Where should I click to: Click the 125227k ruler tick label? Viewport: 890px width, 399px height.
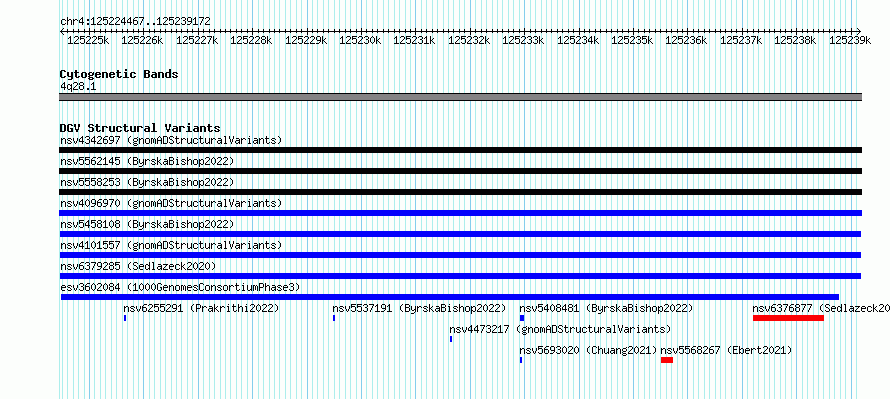coord(197,40)
